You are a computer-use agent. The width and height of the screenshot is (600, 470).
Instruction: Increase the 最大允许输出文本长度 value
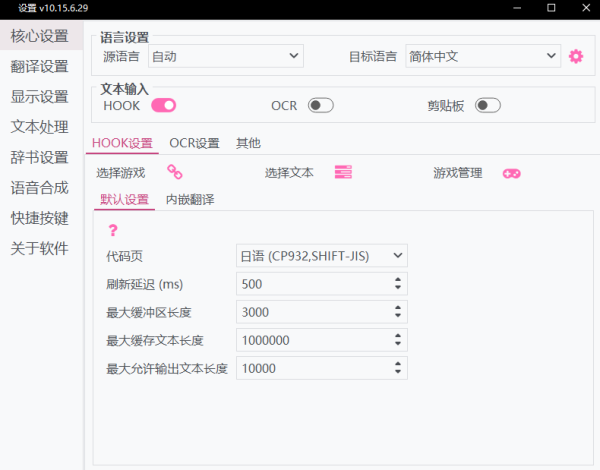pyautogui.click(x=398, y=364)
